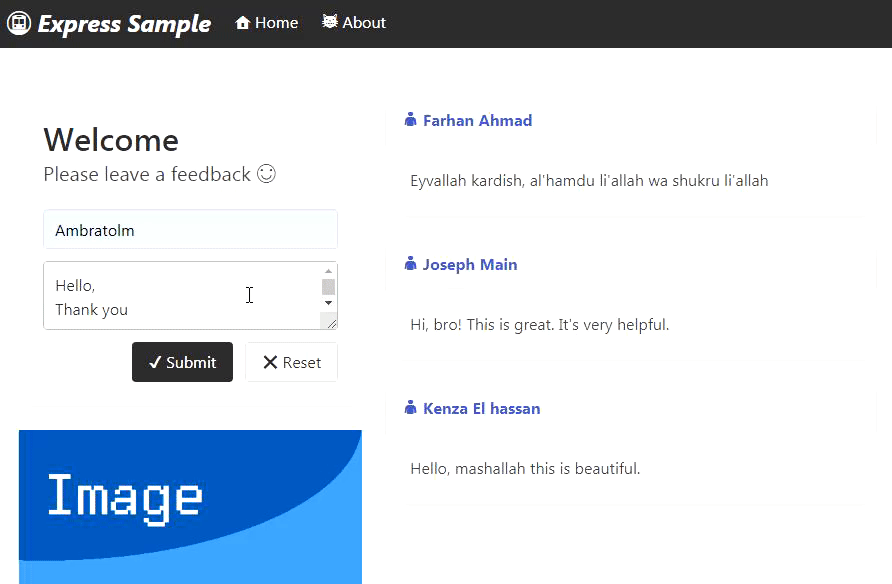Open the Home navigation item
Viewport: 892px width, 584px height.
pyautogui.click(x=267, y=23)
